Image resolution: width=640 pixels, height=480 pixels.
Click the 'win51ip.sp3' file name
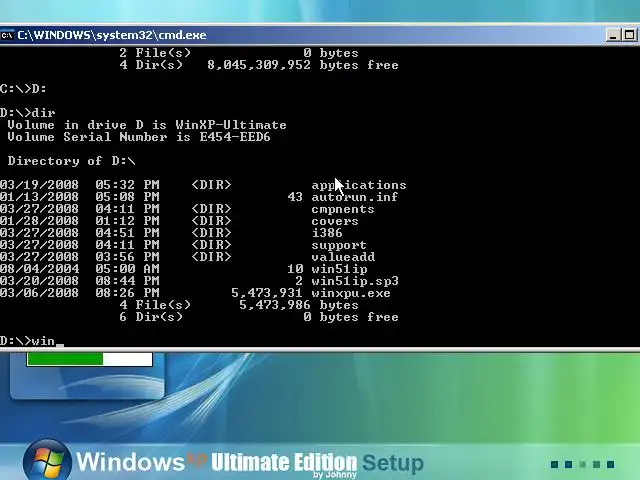click(x=355, y=281)
